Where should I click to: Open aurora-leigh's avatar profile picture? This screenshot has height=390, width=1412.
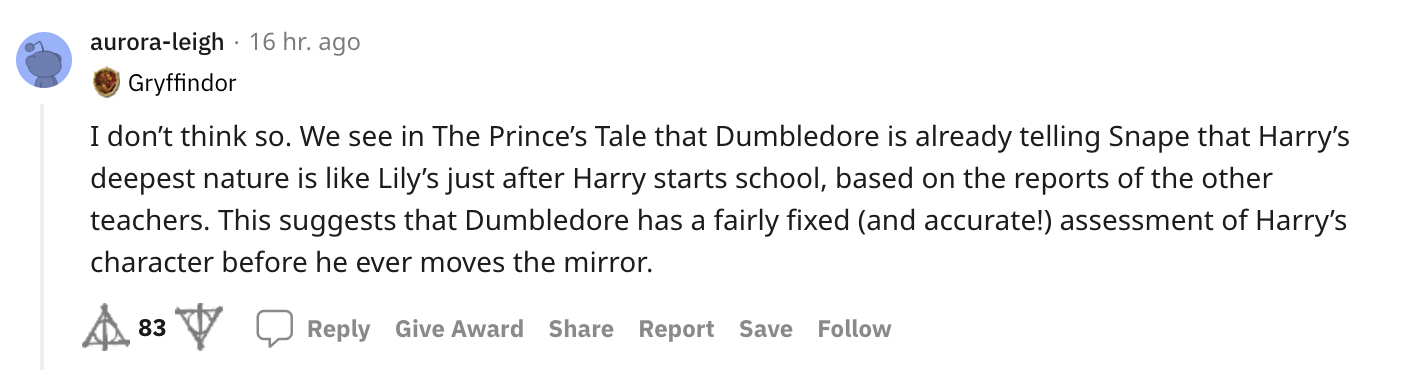point(45,59)
